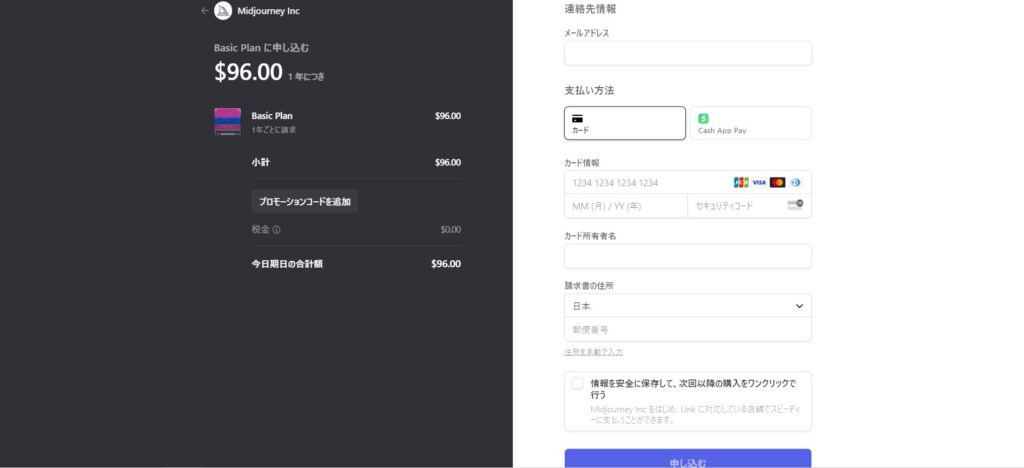Check the save information for one-click checkbox
This screenshot has width=1024, height=468.
point(577,383)
